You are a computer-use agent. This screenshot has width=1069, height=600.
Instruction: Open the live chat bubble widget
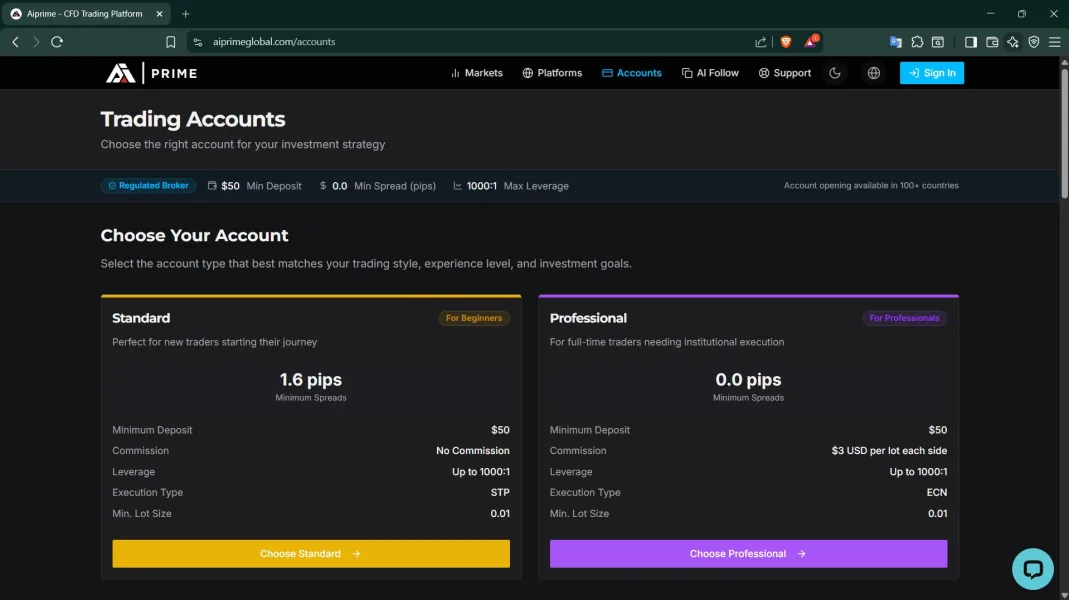[x=1032, y=569]
